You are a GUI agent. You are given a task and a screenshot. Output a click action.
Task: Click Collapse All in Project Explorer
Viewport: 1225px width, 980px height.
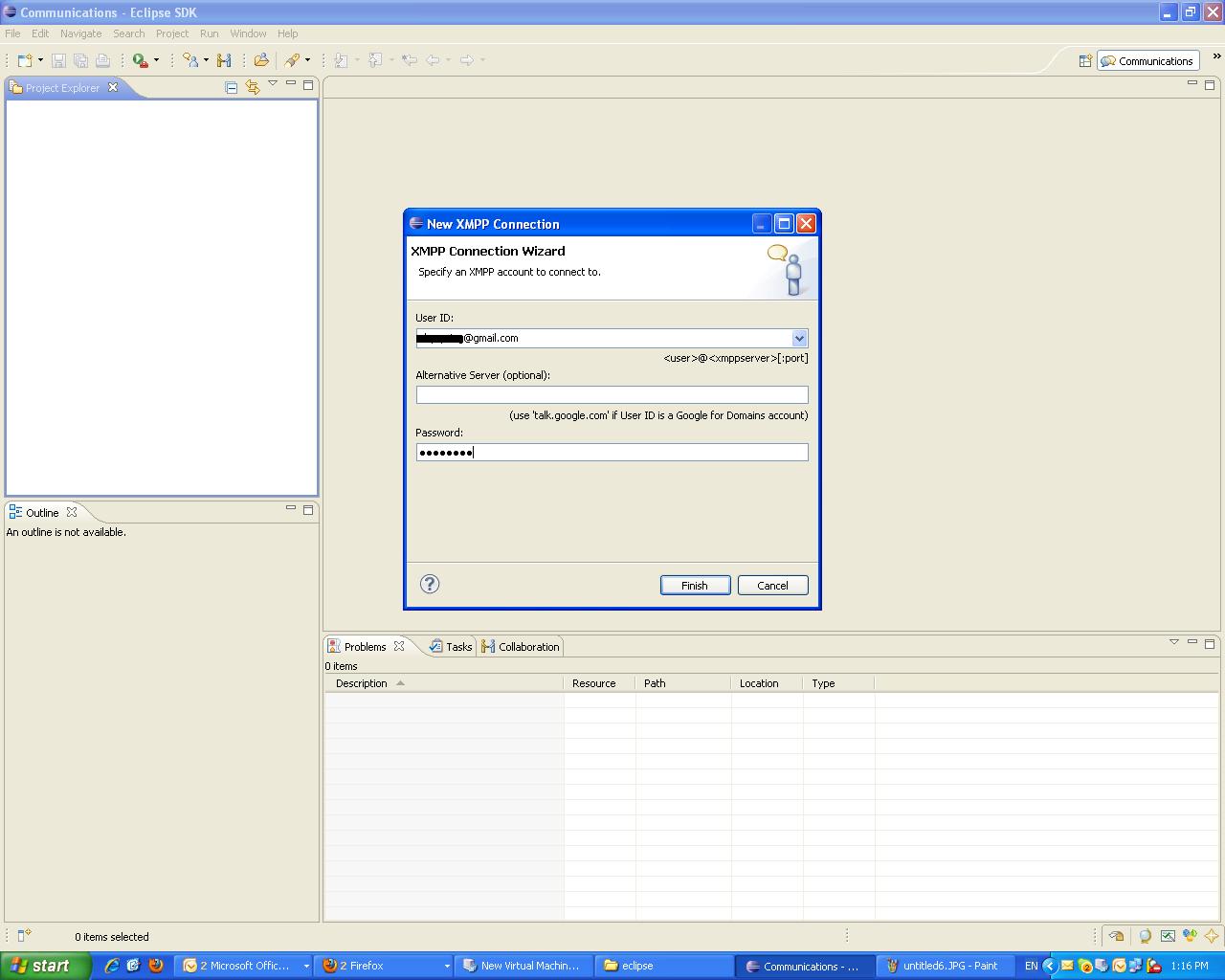point(232,87)
